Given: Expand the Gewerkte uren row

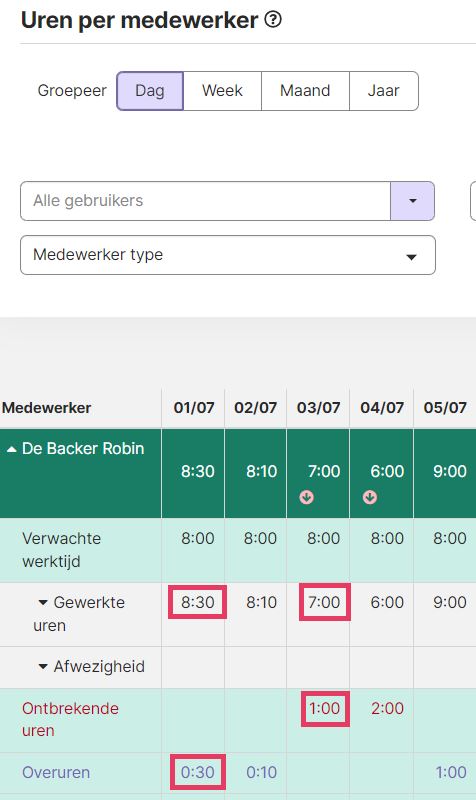Looking at the screenshot, I should [43, 603].
